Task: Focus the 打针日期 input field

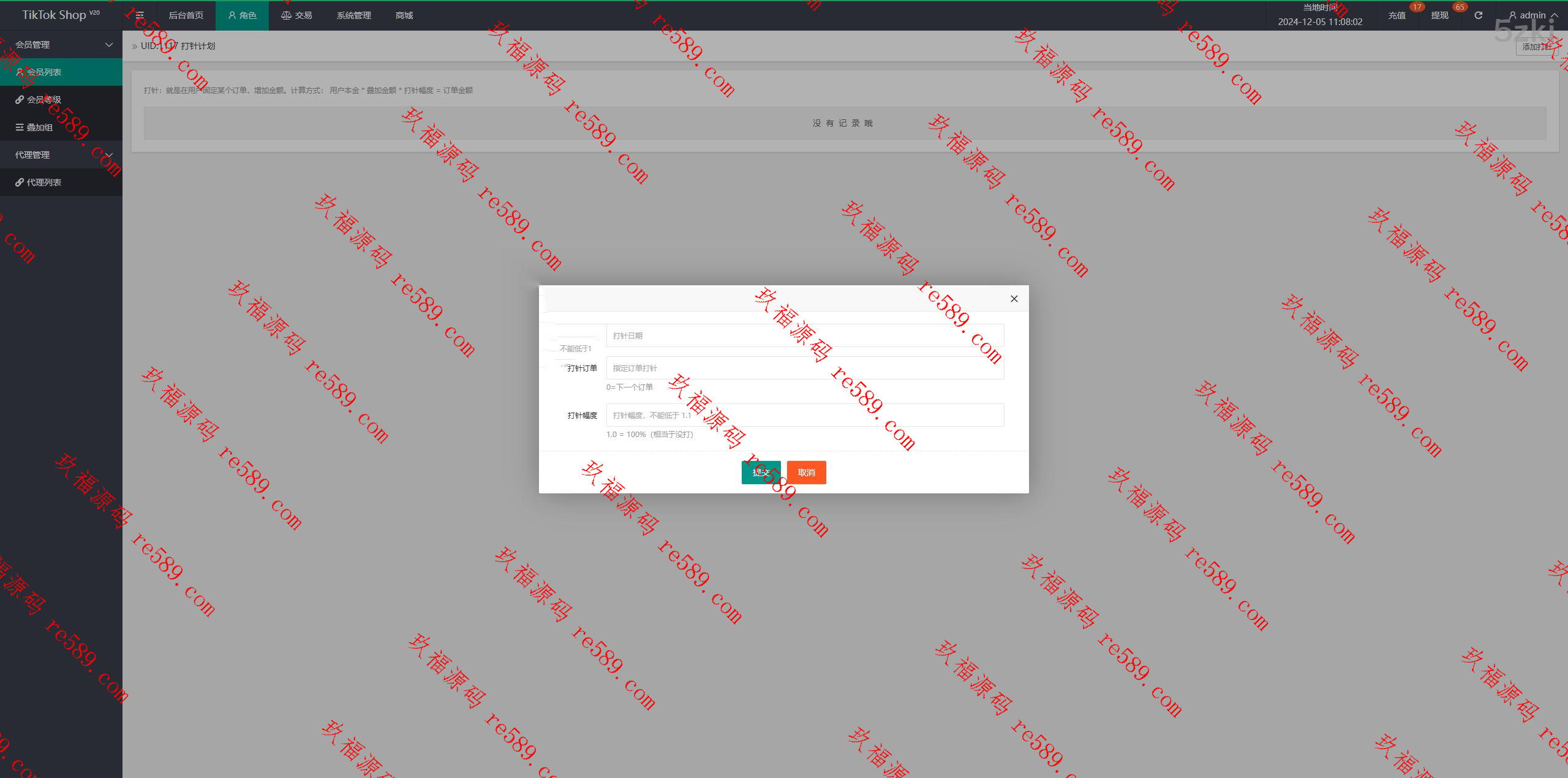Action: (805, 335)
